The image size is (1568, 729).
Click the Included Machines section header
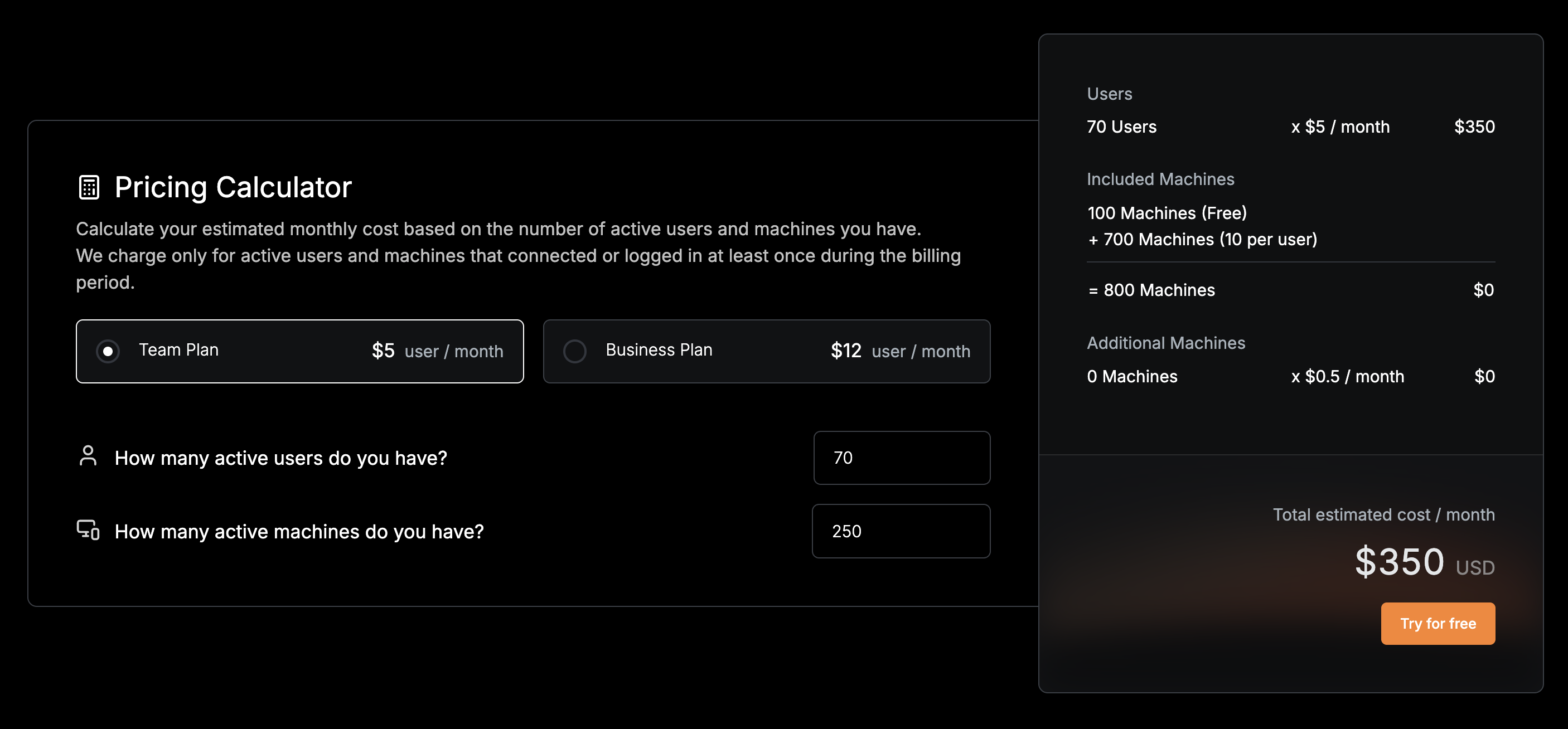pos(1160,179)
